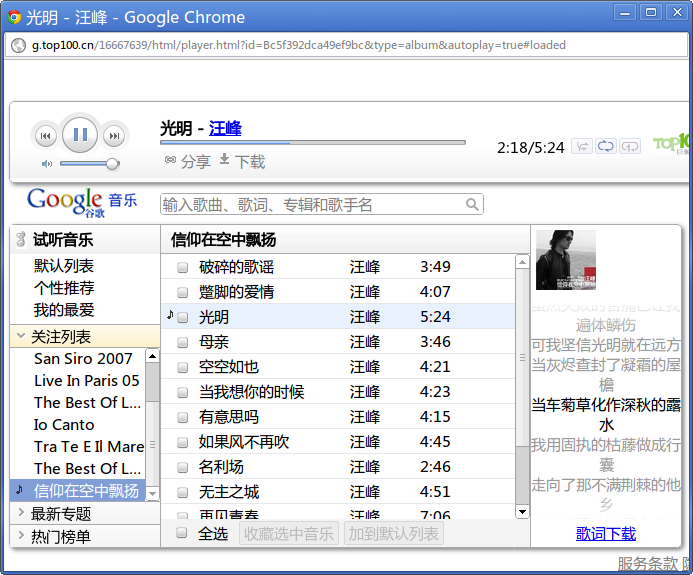The image size is (693, 575).
Task: Click the album cover thumbnail
Action: [566, 260]
